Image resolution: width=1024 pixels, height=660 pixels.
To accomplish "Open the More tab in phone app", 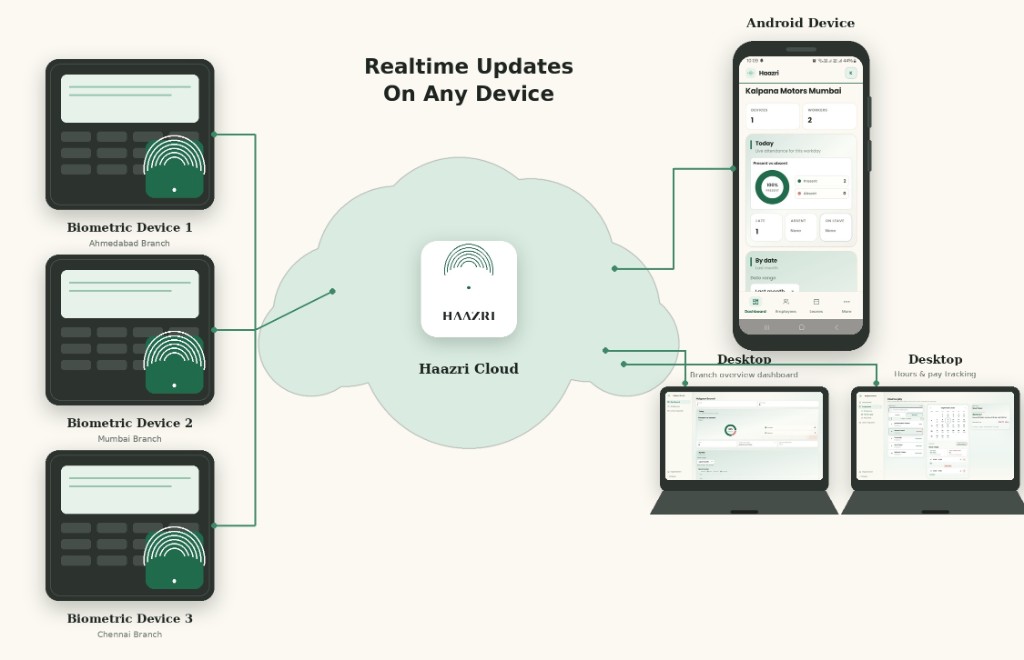I will pyautogui.click(x=846, y=305).
